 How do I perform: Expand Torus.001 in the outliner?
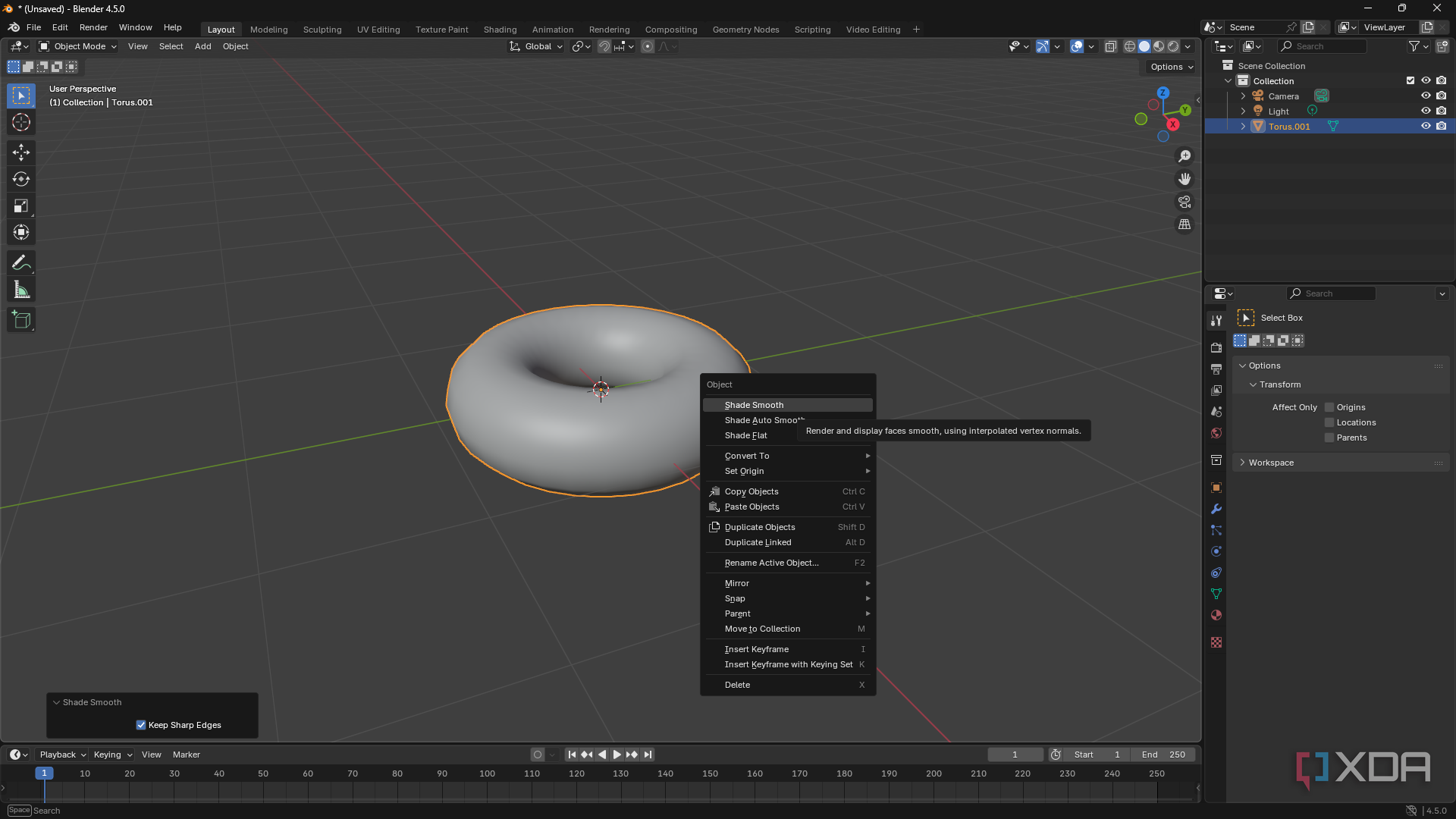pyautogui.click(x=1243, y=127)
